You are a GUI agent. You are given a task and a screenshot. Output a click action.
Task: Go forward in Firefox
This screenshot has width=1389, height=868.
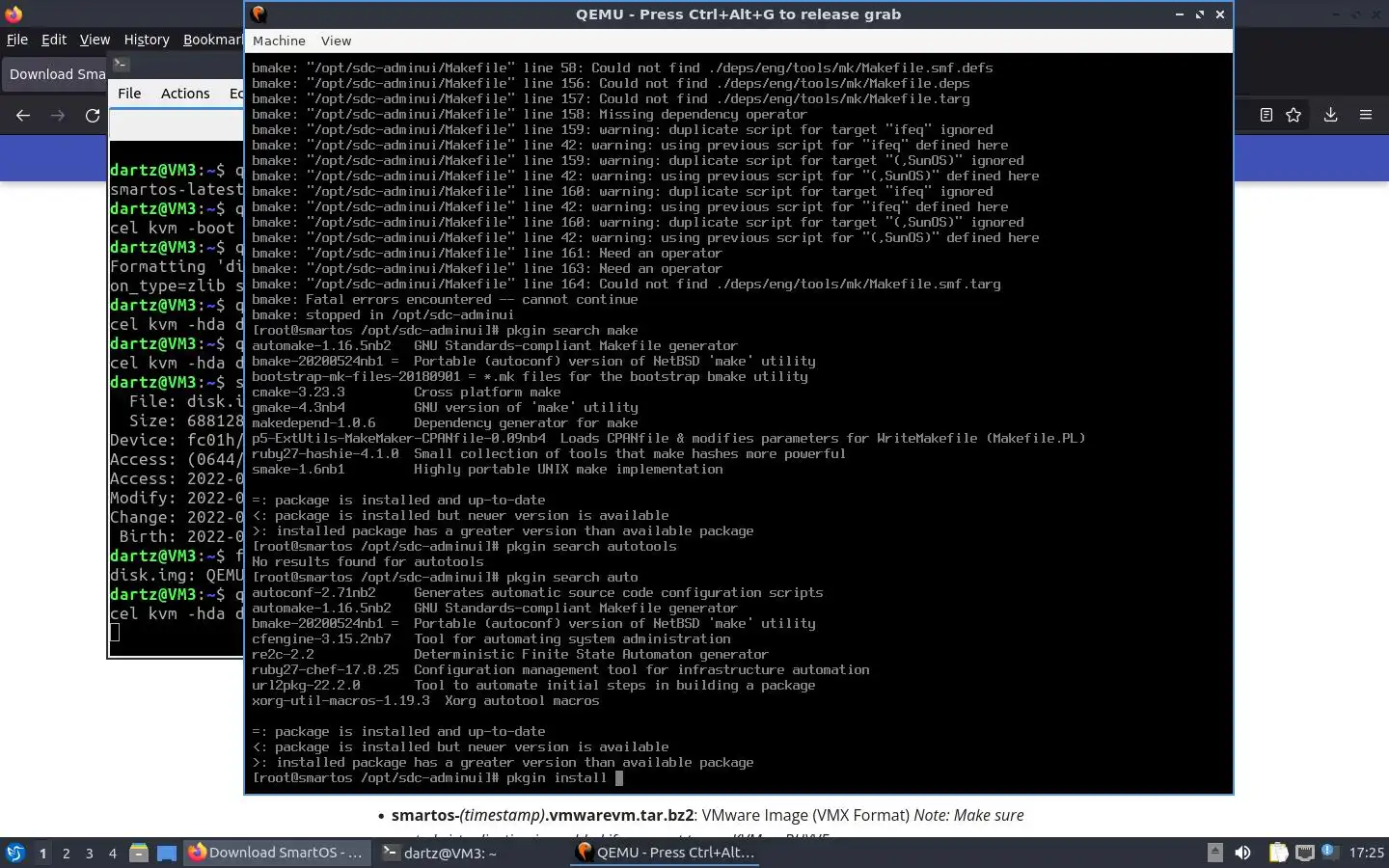(58, 115)
